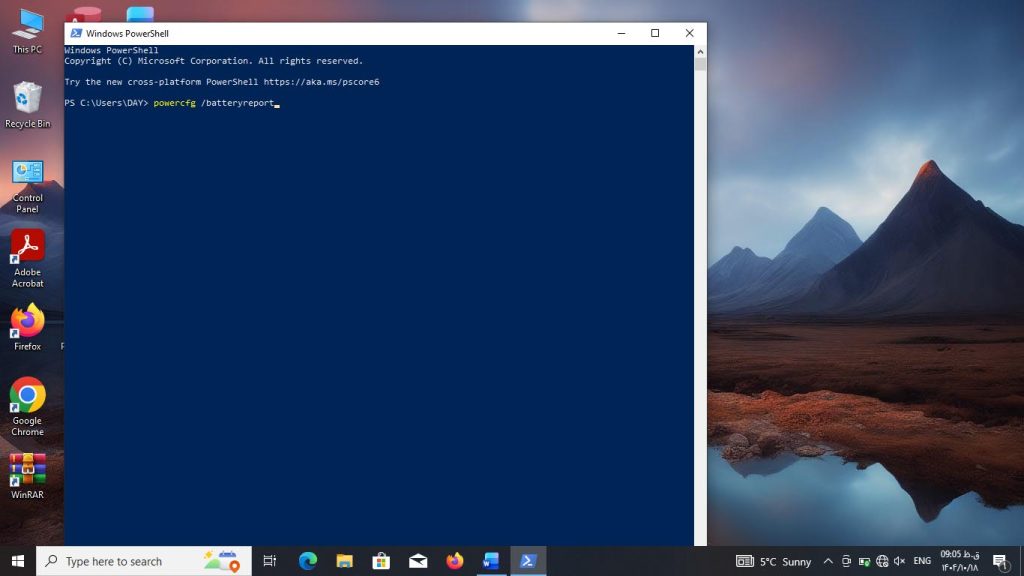Open Microsoft Edge from the taskbar
This screenshot has height=576, width=1024.
(307, 561)
